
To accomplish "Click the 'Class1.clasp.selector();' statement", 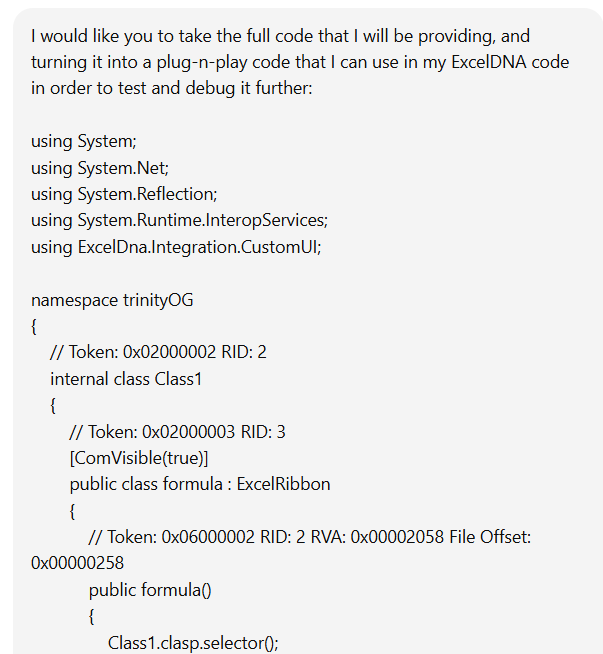I will tap(193, 641).
